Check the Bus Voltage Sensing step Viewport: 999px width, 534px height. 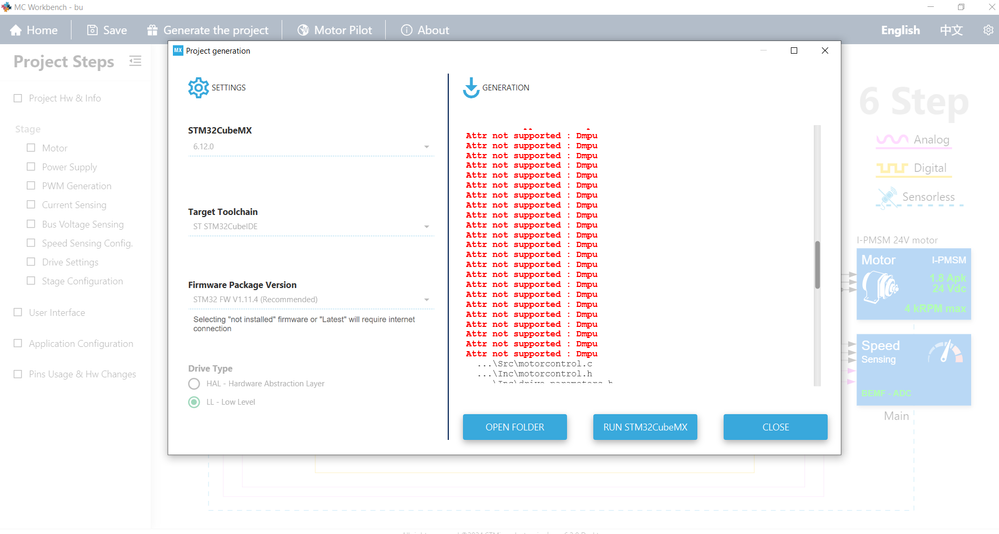31,224
